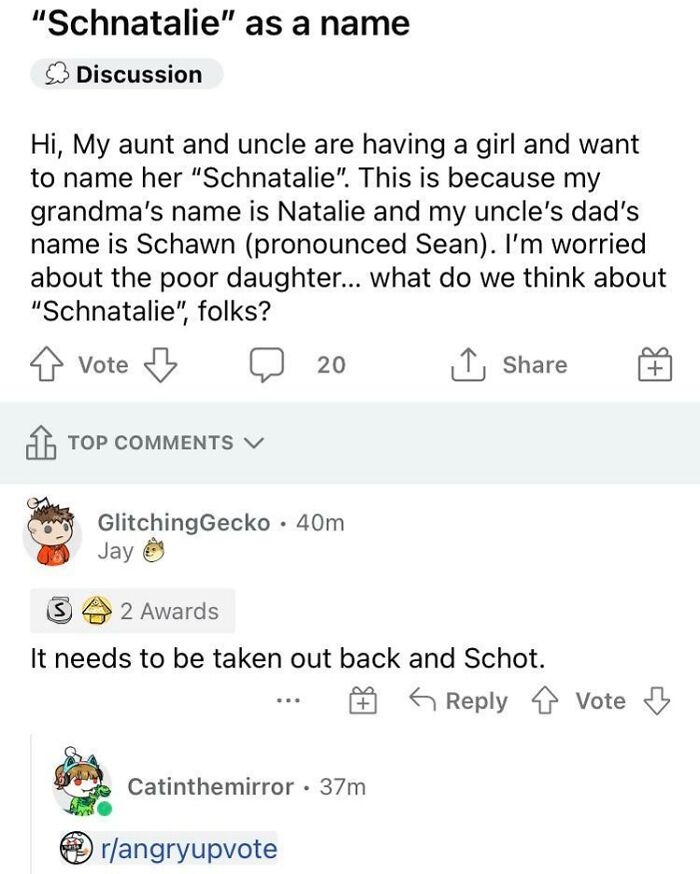The height and width of the screenshot is (874, 700).
Task: Expand the Top Comments sorting options
Action: pyautogui.click(x=254, y=442)
